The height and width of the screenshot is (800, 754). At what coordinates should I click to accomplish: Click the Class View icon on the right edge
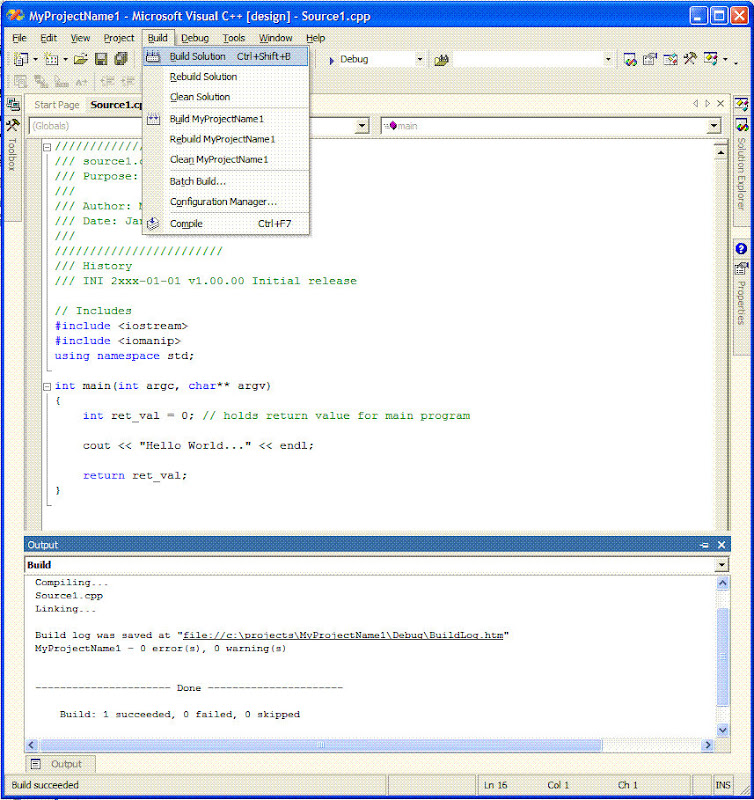[742, 105]
